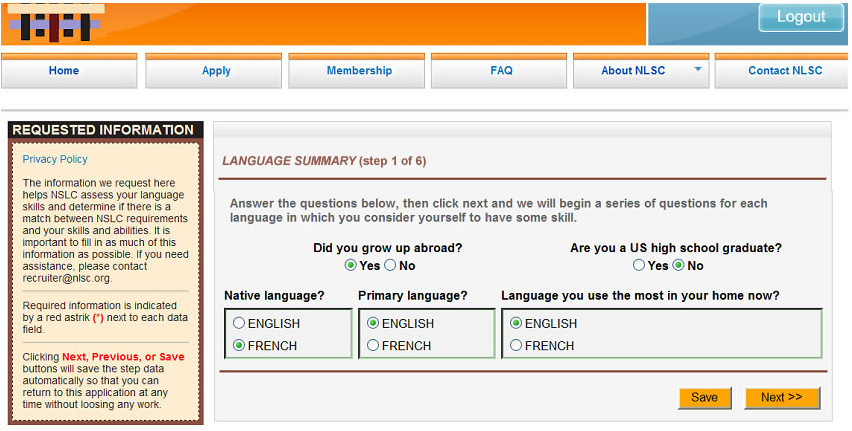The width and height of the screenshot is (852, 431).
Task: Choose No for US high school graduate
Action: (x=678, y=265)
